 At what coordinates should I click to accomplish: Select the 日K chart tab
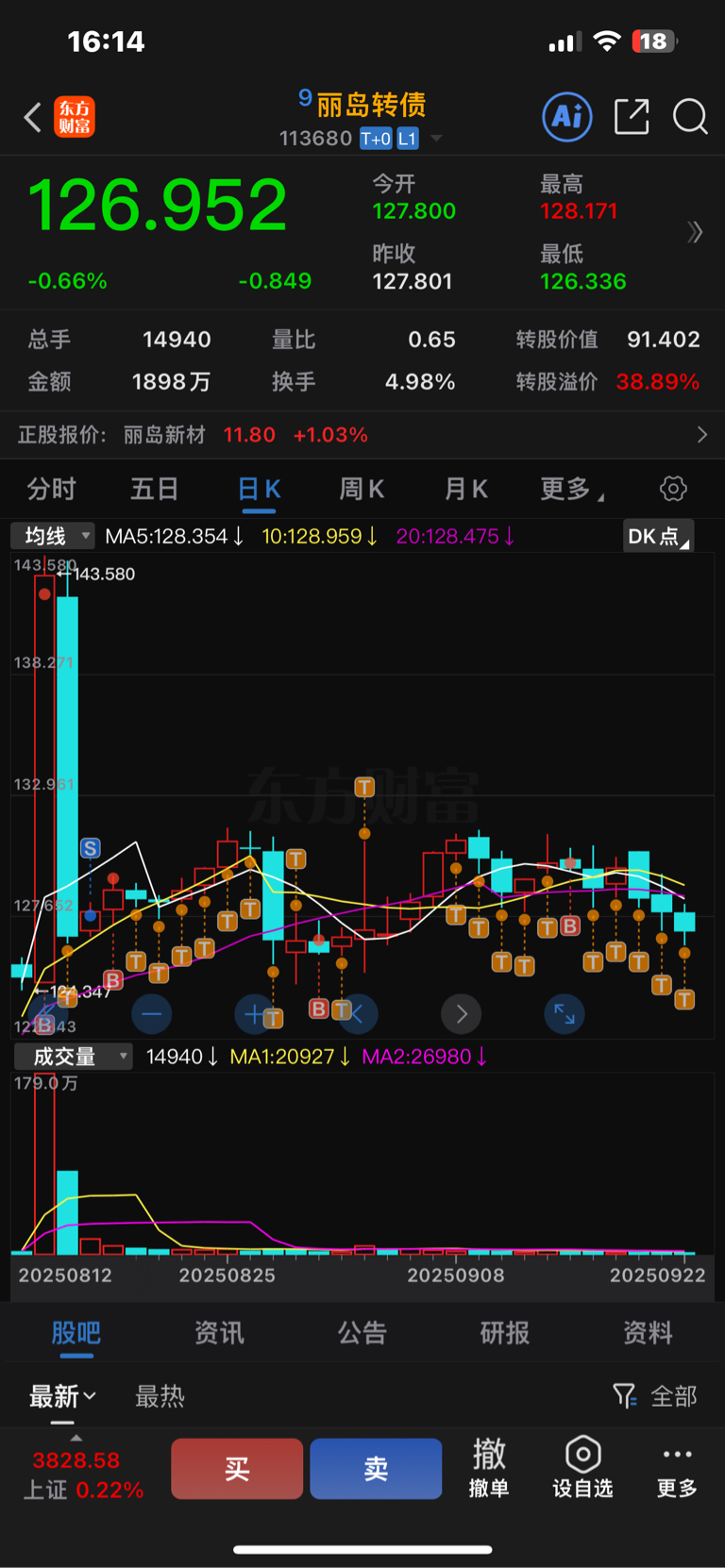[x=259, y=489]
